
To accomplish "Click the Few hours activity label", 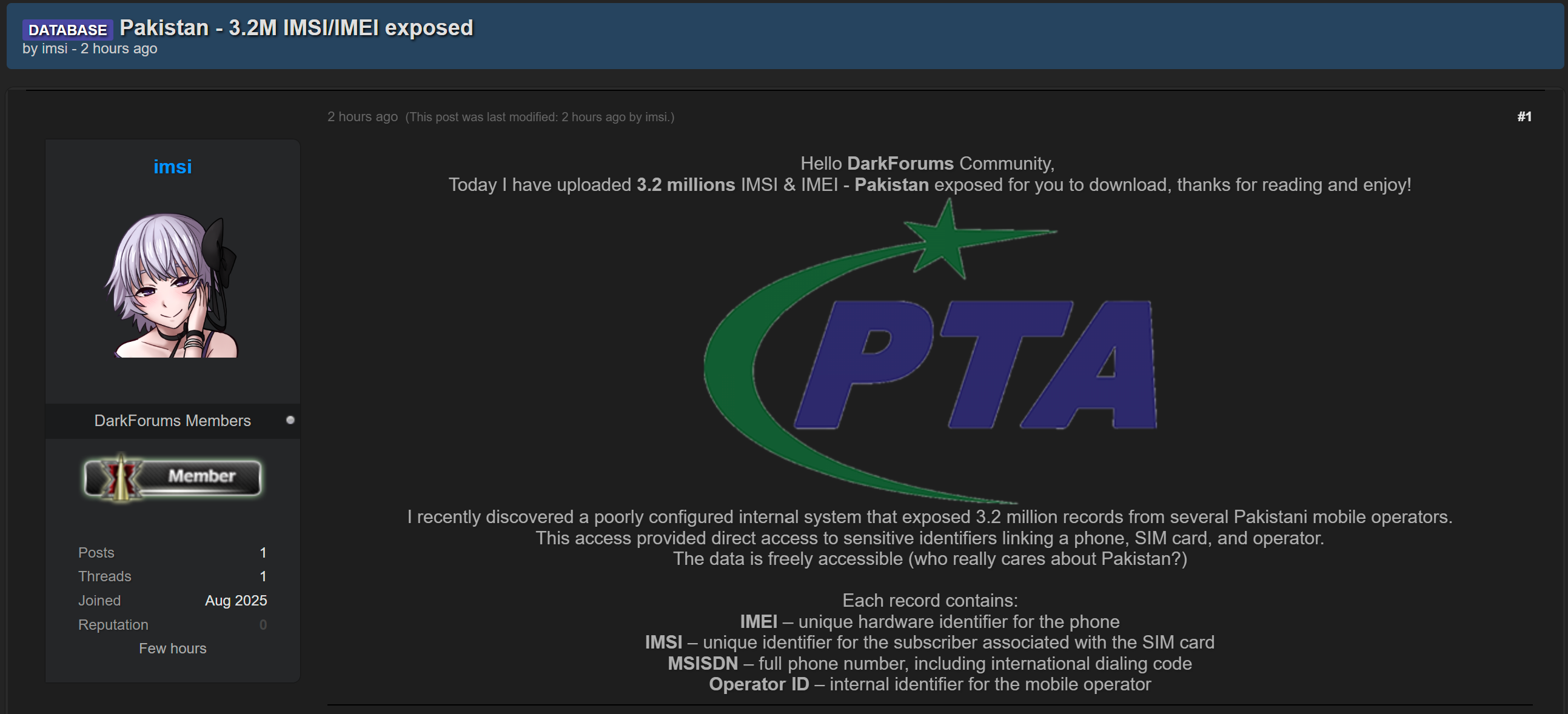I will pyautogui.click(x=172, y=649).
